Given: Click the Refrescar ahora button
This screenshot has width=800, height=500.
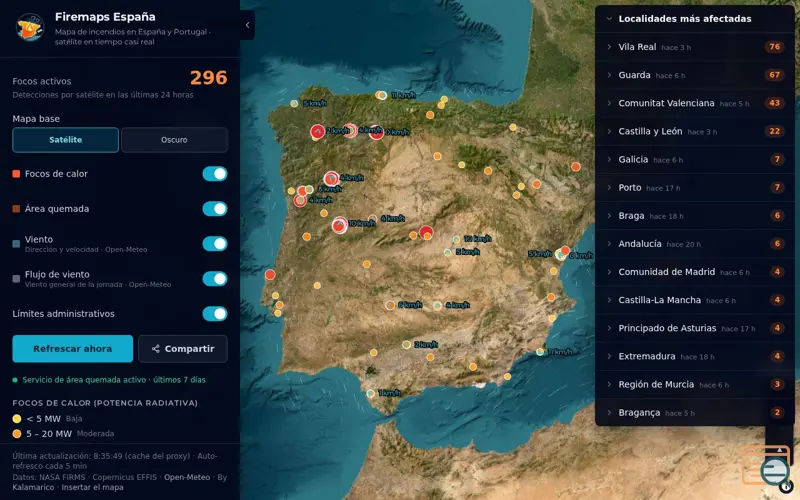Looking at the screenshot, I should click(72, 348).
